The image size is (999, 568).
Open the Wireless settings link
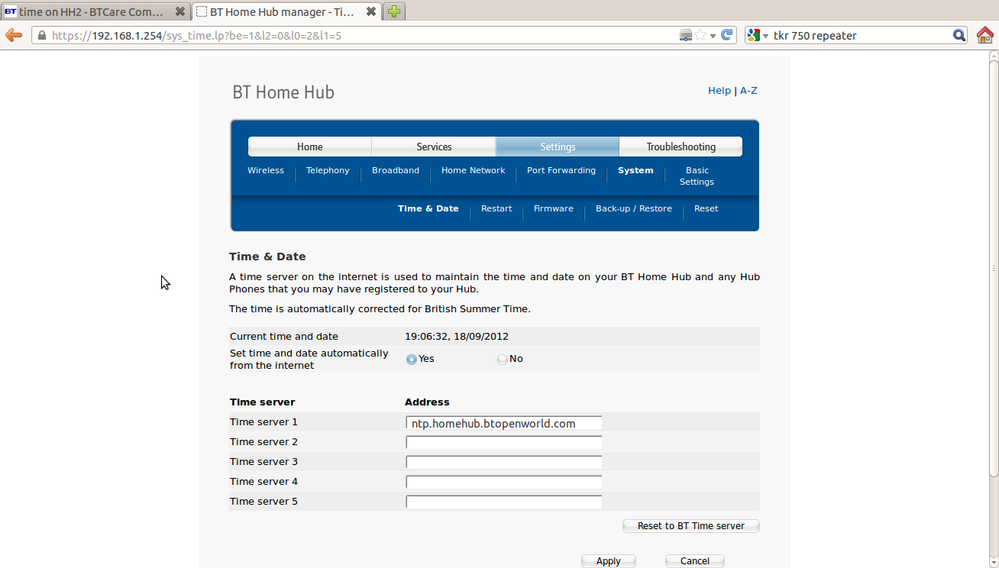266,171
